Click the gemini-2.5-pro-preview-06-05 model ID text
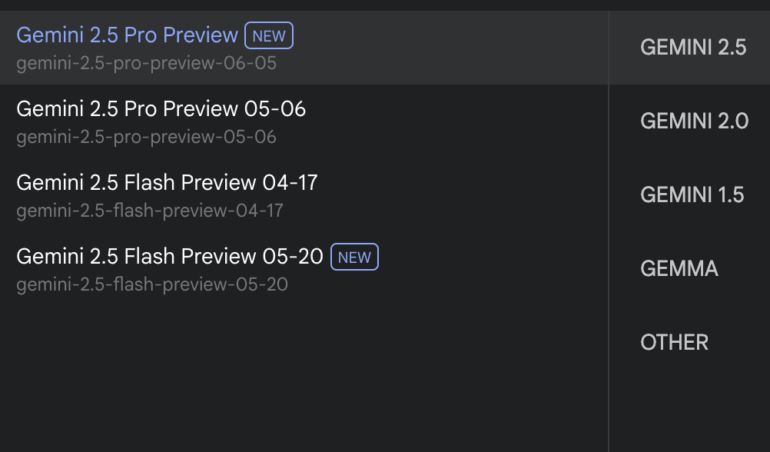The height and width of the screenshot is (452, 770). (146, 63)
